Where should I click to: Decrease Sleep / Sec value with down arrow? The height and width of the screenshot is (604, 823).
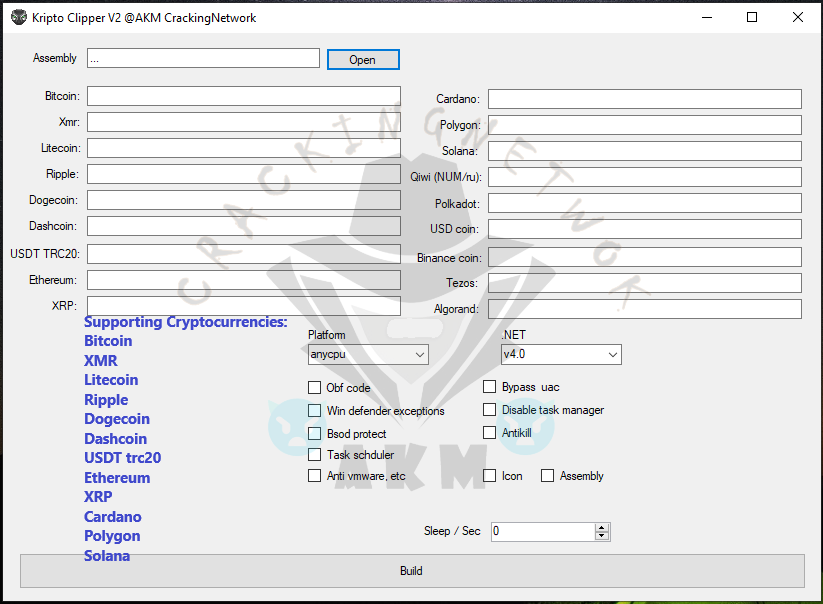pyautogui.click(x=601, y=536)
